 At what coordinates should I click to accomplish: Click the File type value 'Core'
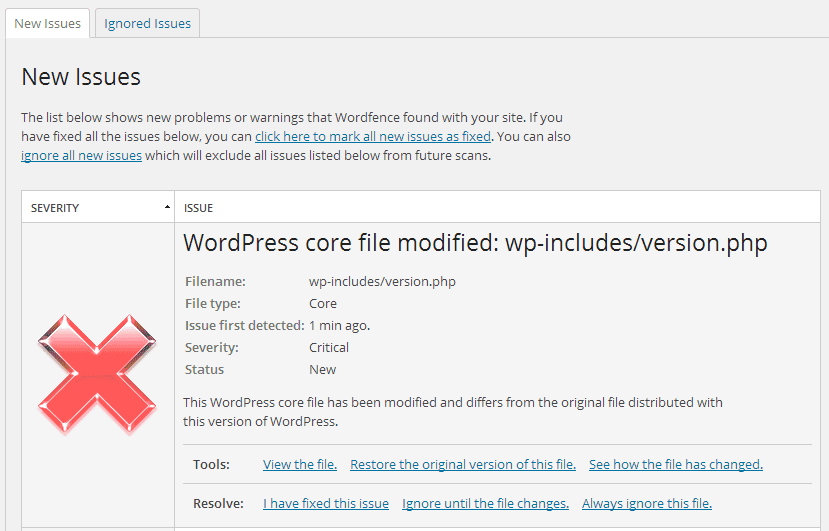[x=323, y=304]
